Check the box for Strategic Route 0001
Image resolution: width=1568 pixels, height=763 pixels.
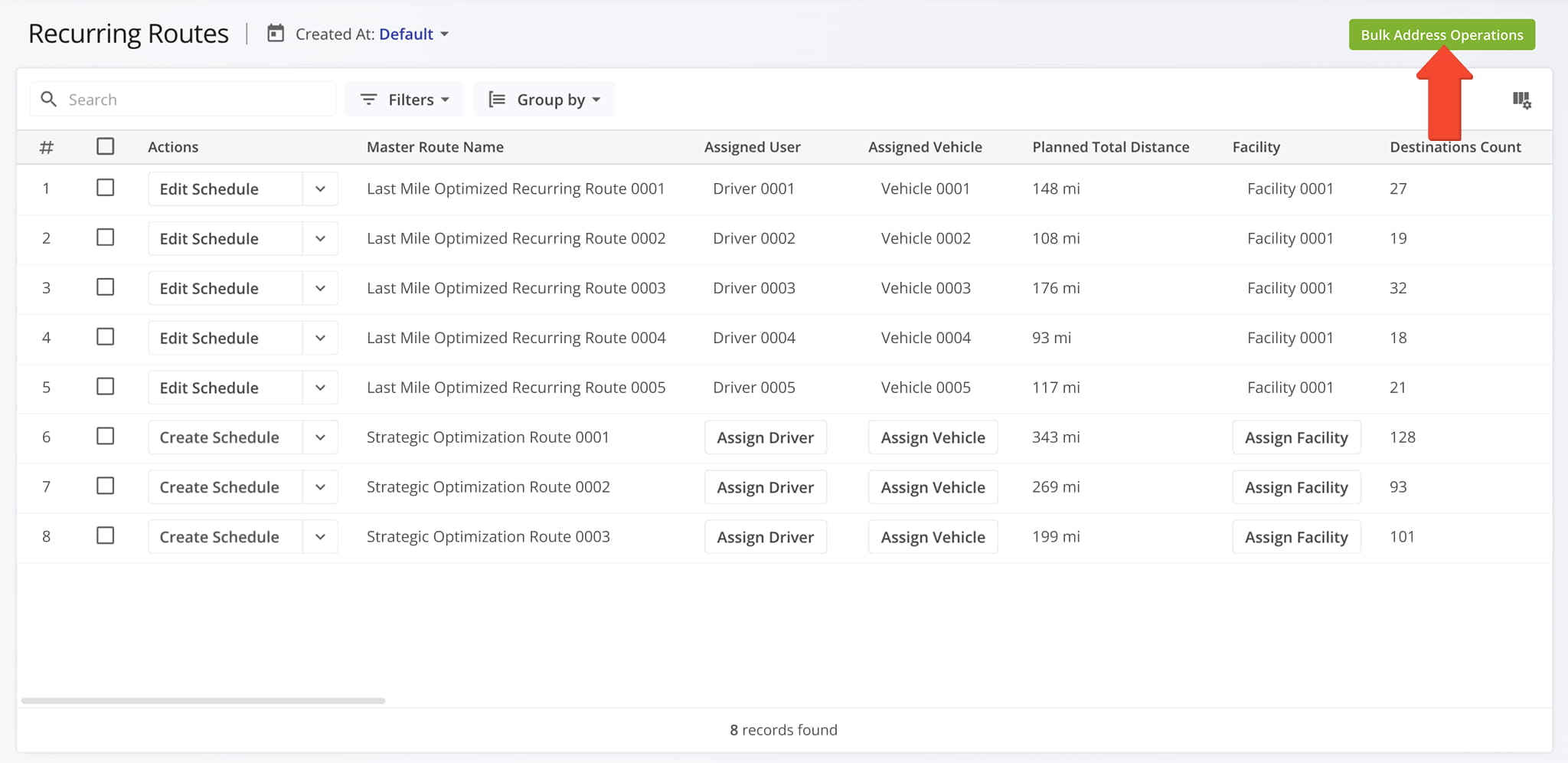click(106, 437)
